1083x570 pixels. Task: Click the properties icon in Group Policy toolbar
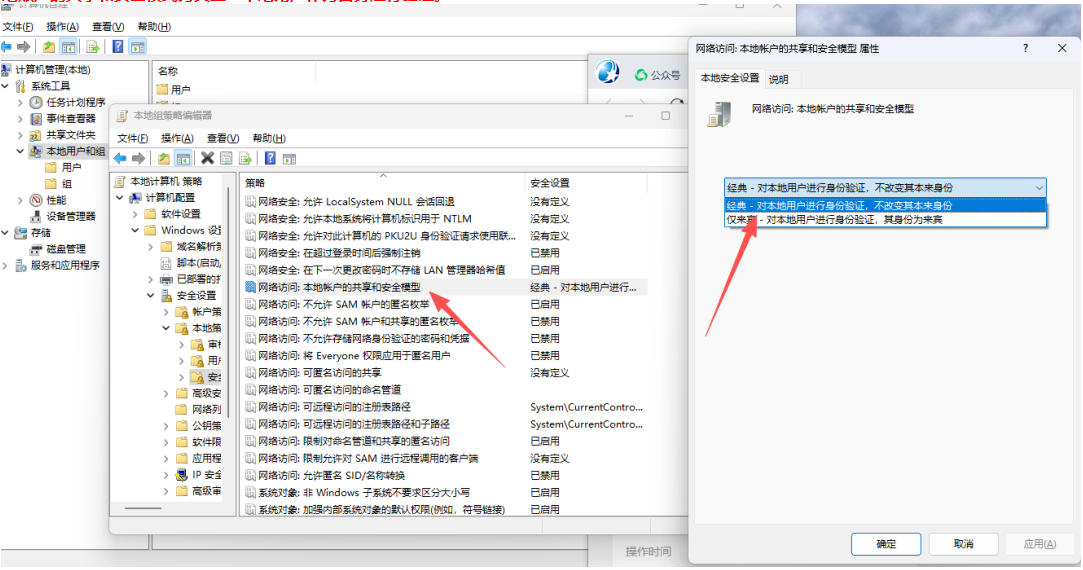pos(226,158)
